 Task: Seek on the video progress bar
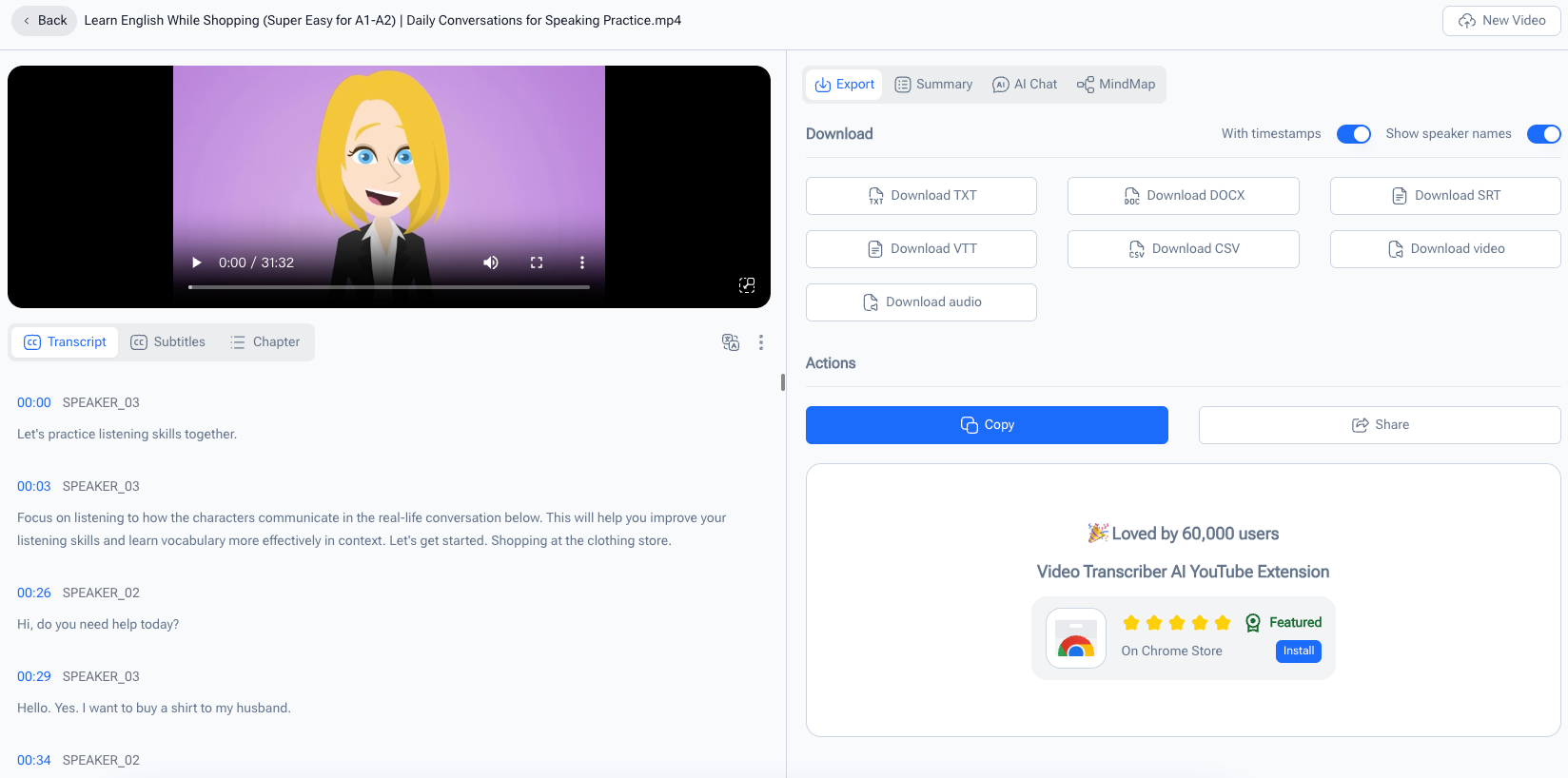[x=389, y=286]
